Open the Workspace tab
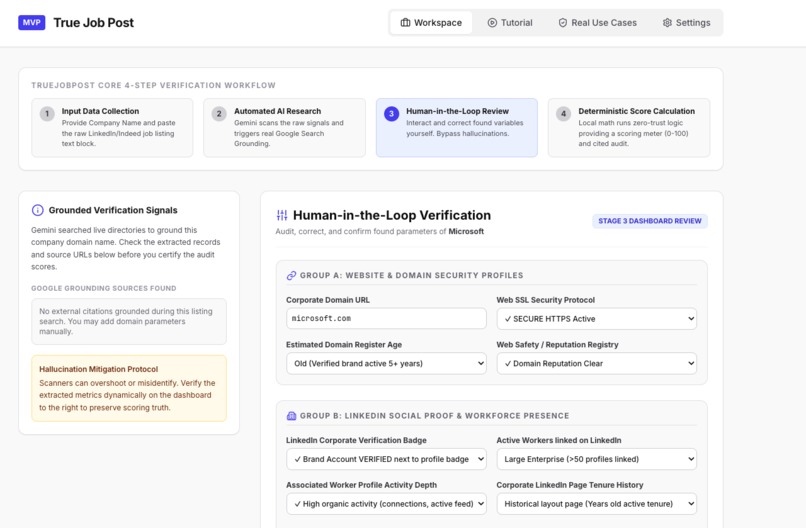Screen dimensions: 806x528 (x=431, y=23)
